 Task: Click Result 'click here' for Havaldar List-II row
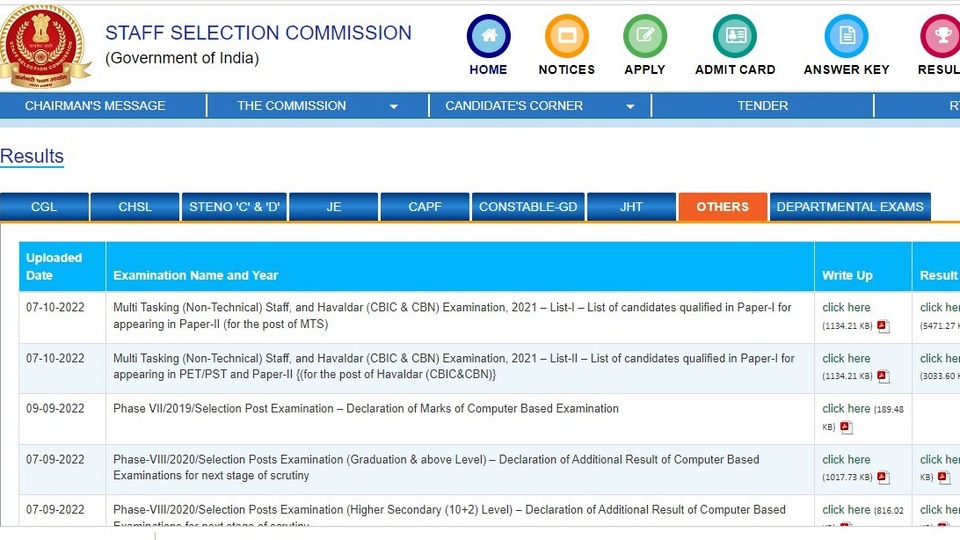pyautogui.click(x=940, y=358)
